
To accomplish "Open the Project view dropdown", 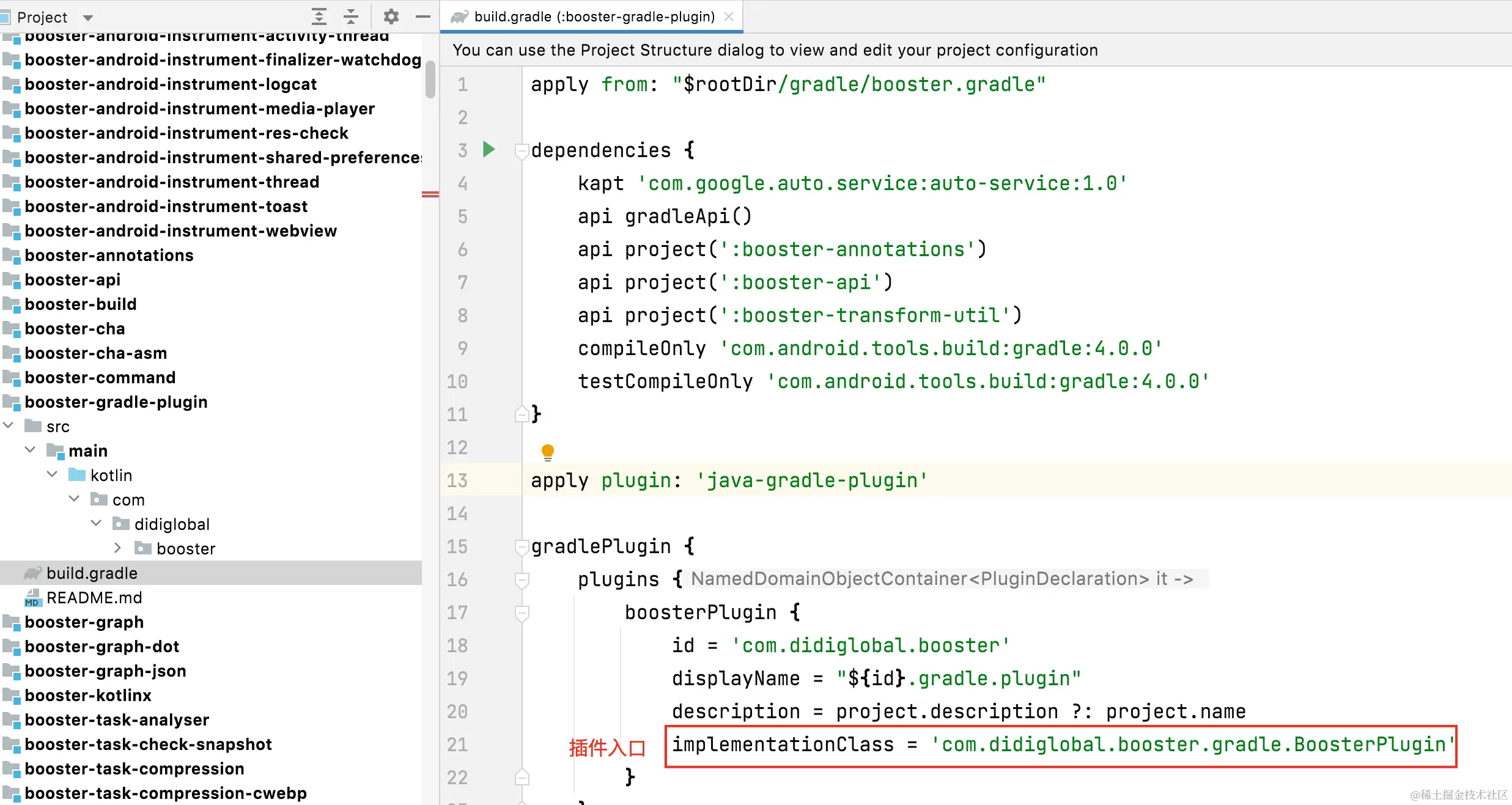I will pyautogui.click(x=87, y=18).
